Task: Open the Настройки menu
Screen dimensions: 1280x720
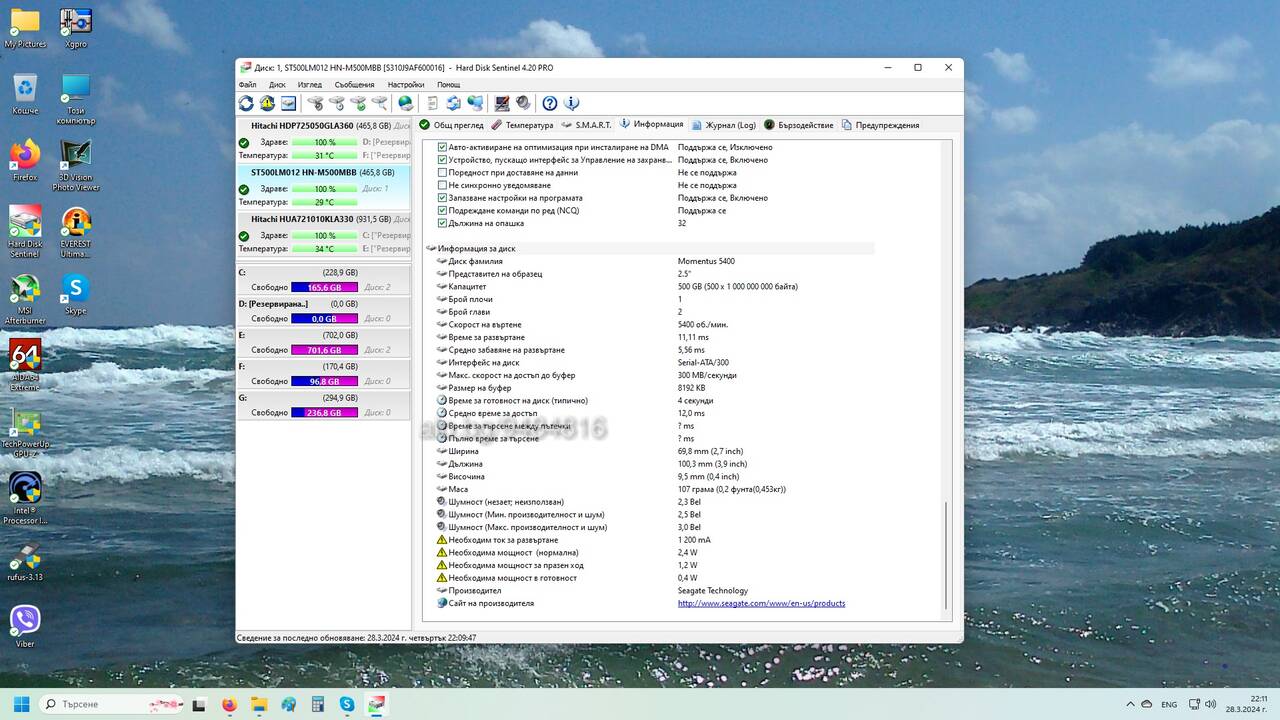Action: (x=406, y=85)
